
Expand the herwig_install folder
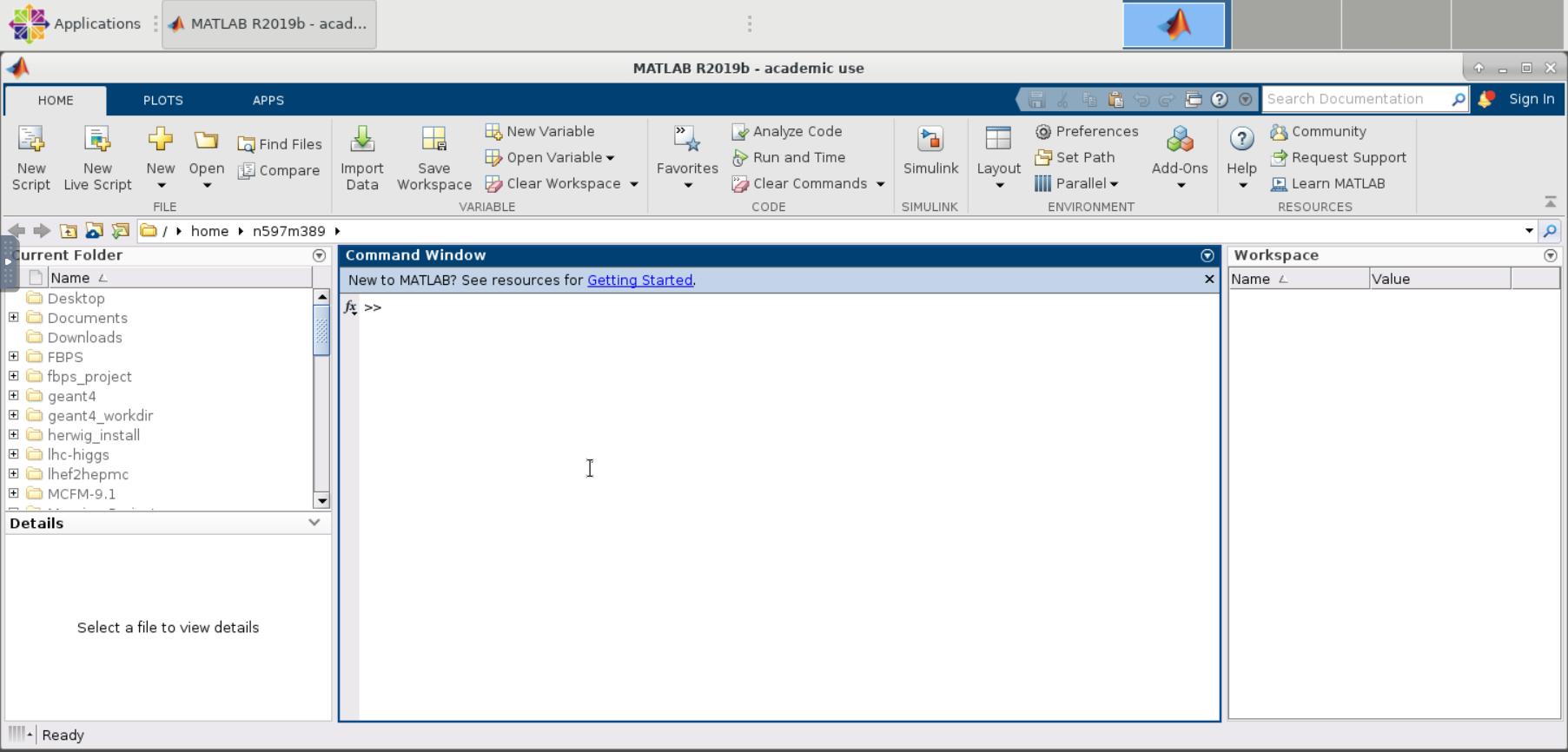click(x=13, y=434)
